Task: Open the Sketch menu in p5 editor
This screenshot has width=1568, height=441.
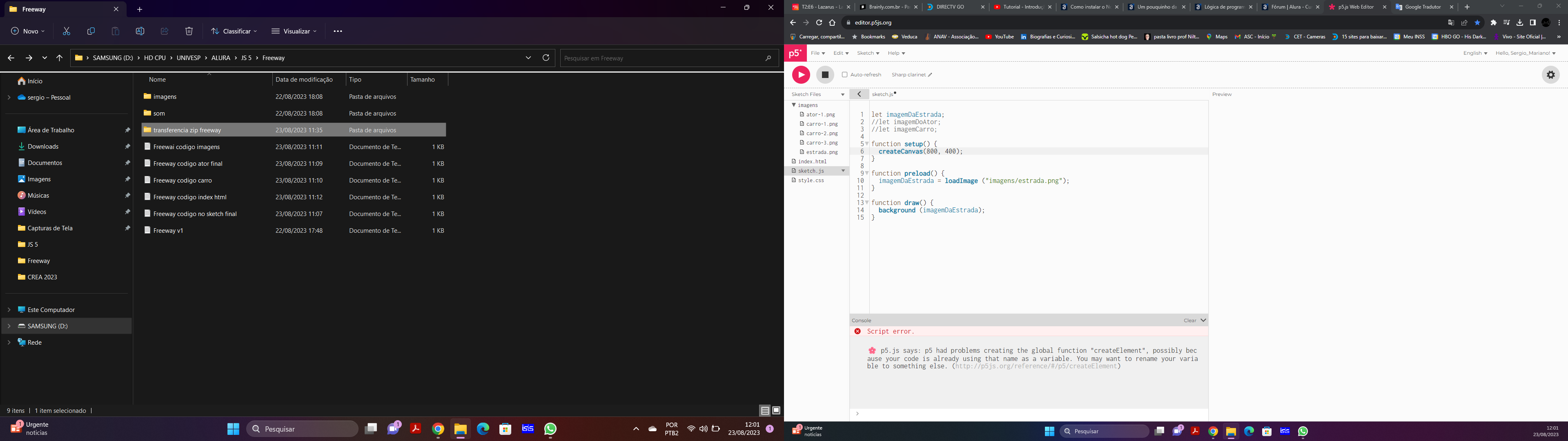Action: (868, 53)
